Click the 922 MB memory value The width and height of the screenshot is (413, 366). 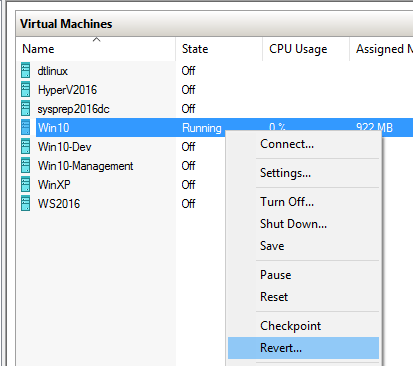point(374,127)
